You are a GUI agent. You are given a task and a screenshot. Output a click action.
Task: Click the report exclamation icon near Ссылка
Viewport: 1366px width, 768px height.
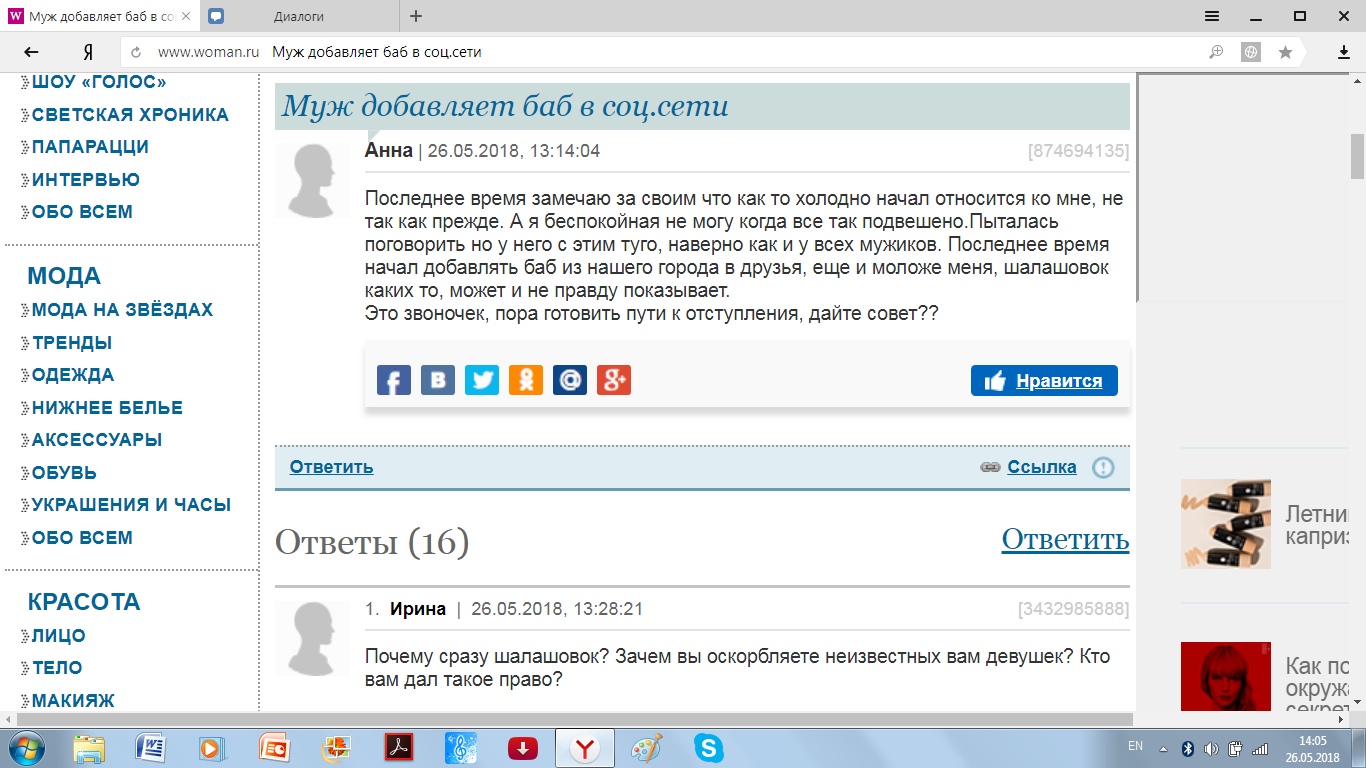tap(1103, 467)
